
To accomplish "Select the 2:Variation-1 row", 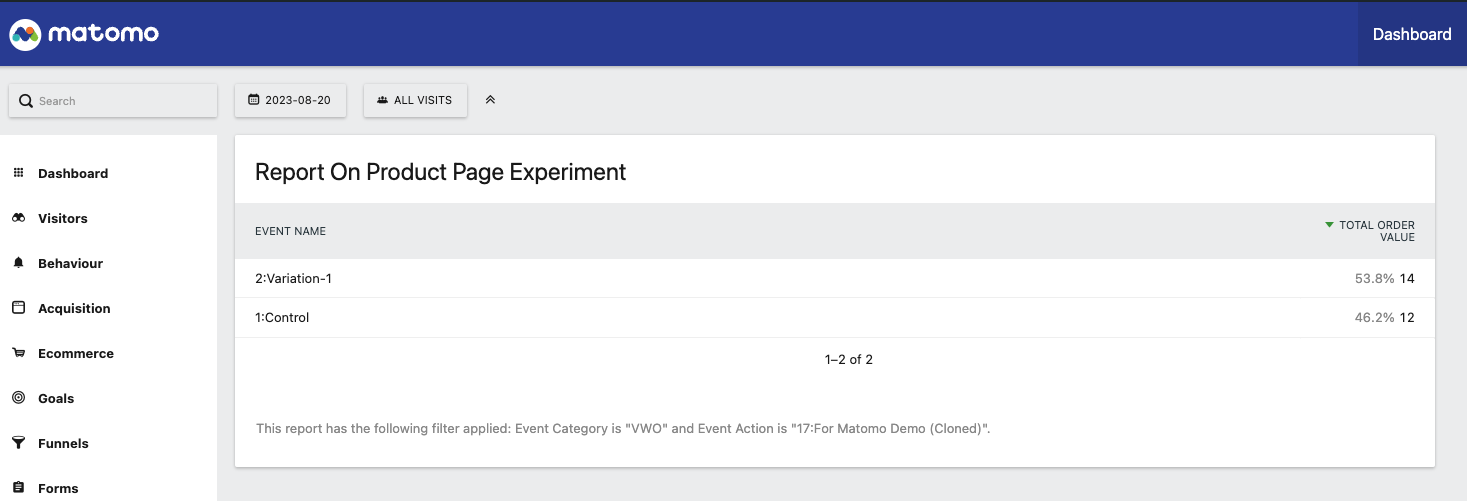I will pos(835,278).
